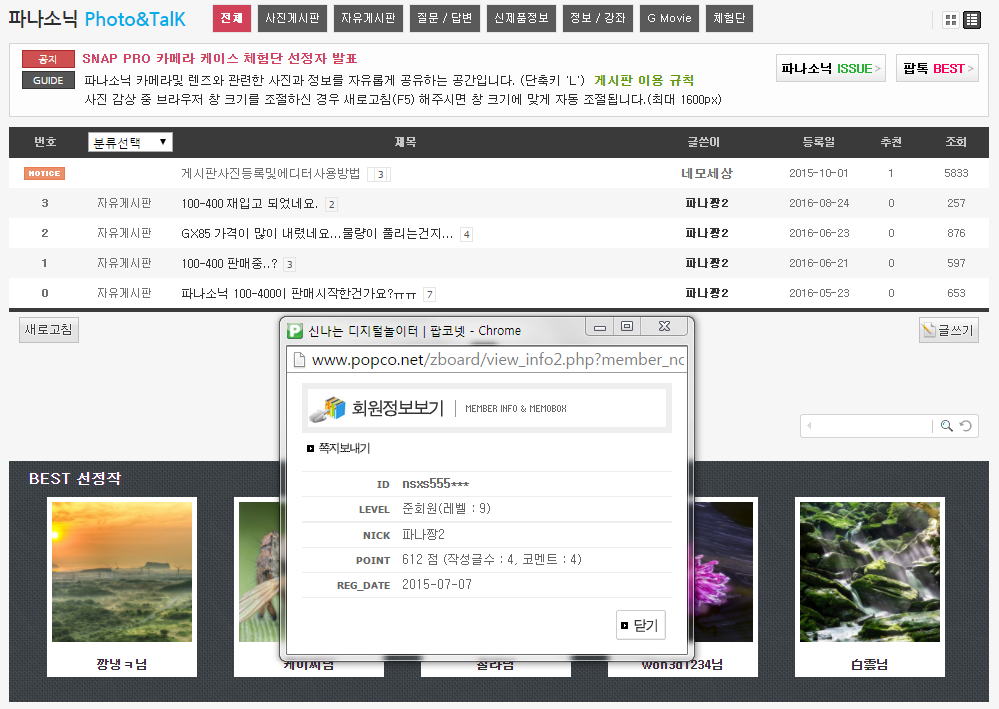Click the 파나소닉 ISSUE button
This screenshot has height=709, width=999.
[x=831, y=68]
